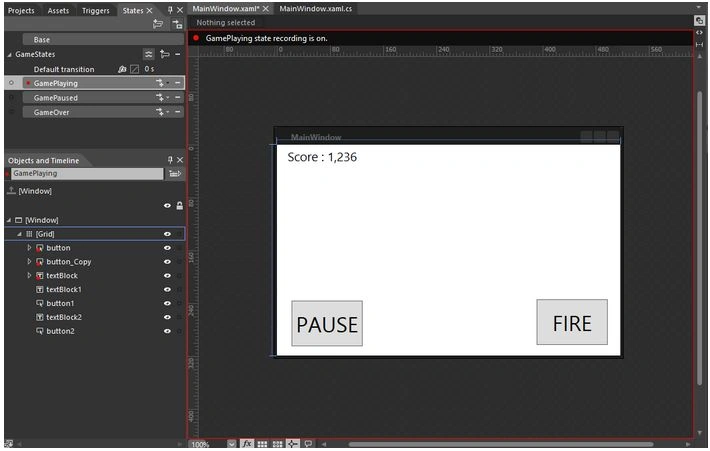Select textBlock1 in the tree
This screenshot has width=710, height=451.
(64, 289)
